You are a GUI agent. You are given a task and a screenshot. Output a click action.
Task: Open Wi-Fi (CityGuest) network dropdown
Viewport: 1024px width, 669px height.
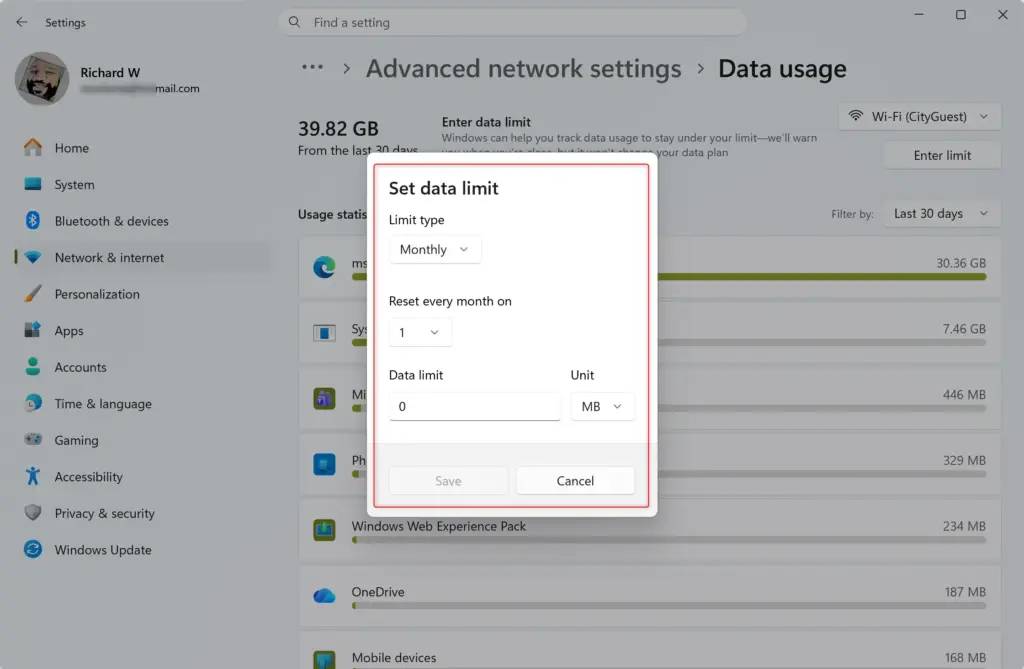tap(919, 116)
